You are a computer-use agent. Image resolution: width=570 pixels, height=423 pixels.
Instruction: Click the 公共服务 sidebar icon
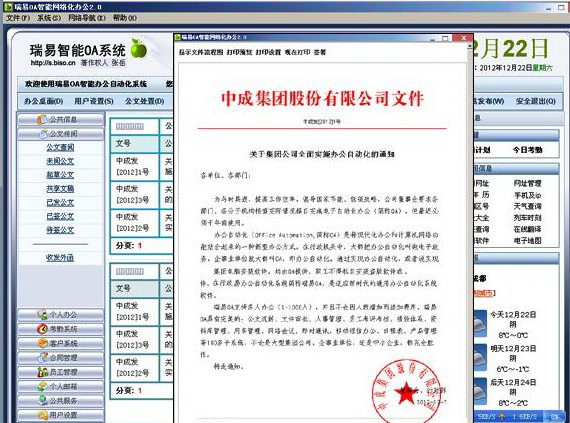(x=43, y=400)
